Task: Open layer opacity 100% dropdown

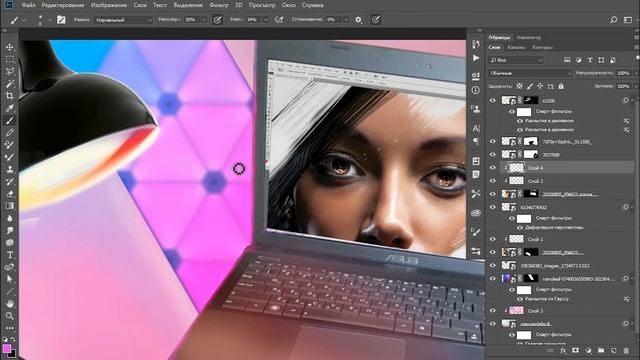Action: click(636, 73)
